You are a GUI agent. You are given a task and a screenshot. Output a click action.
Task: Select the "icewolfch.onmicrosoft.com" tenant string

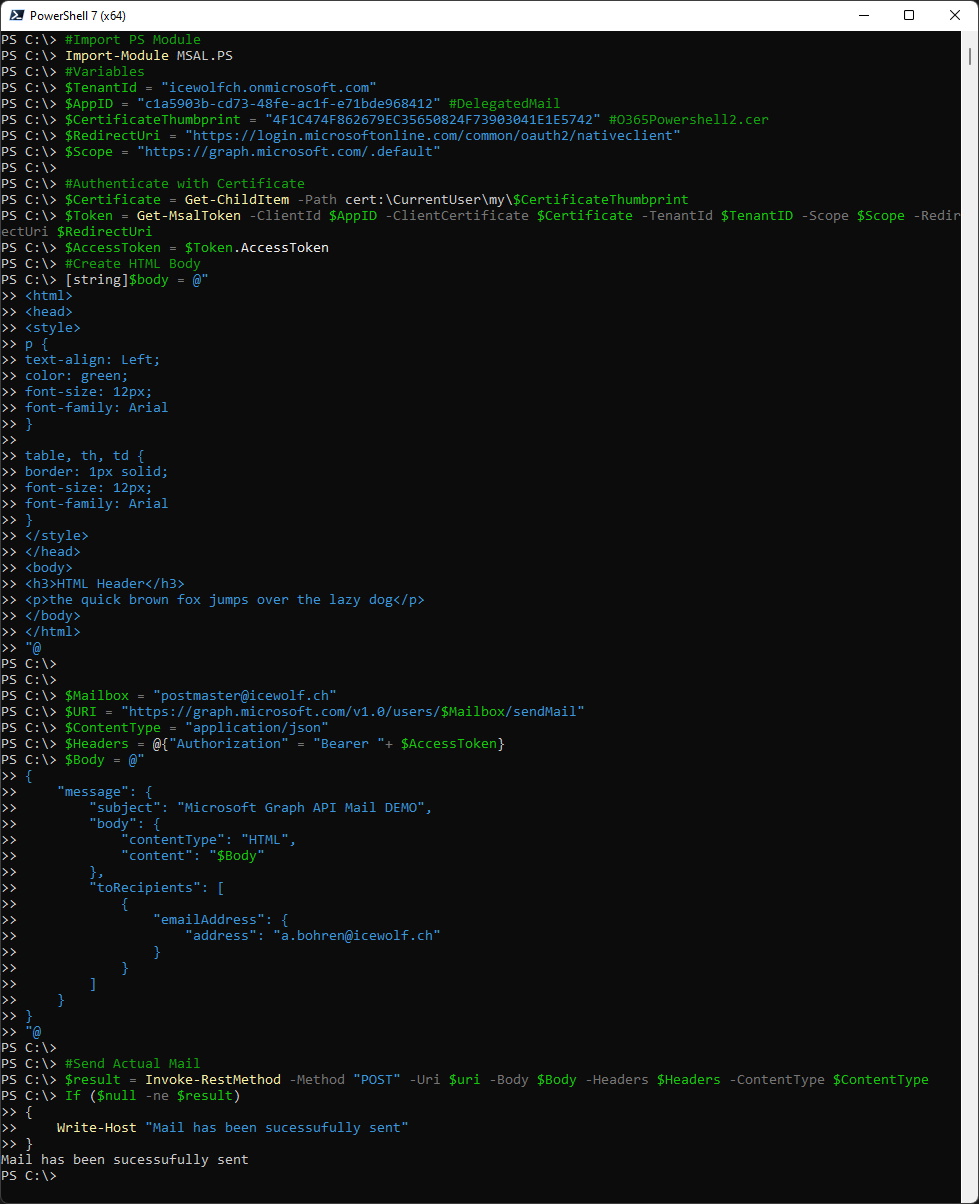[269, 88]
